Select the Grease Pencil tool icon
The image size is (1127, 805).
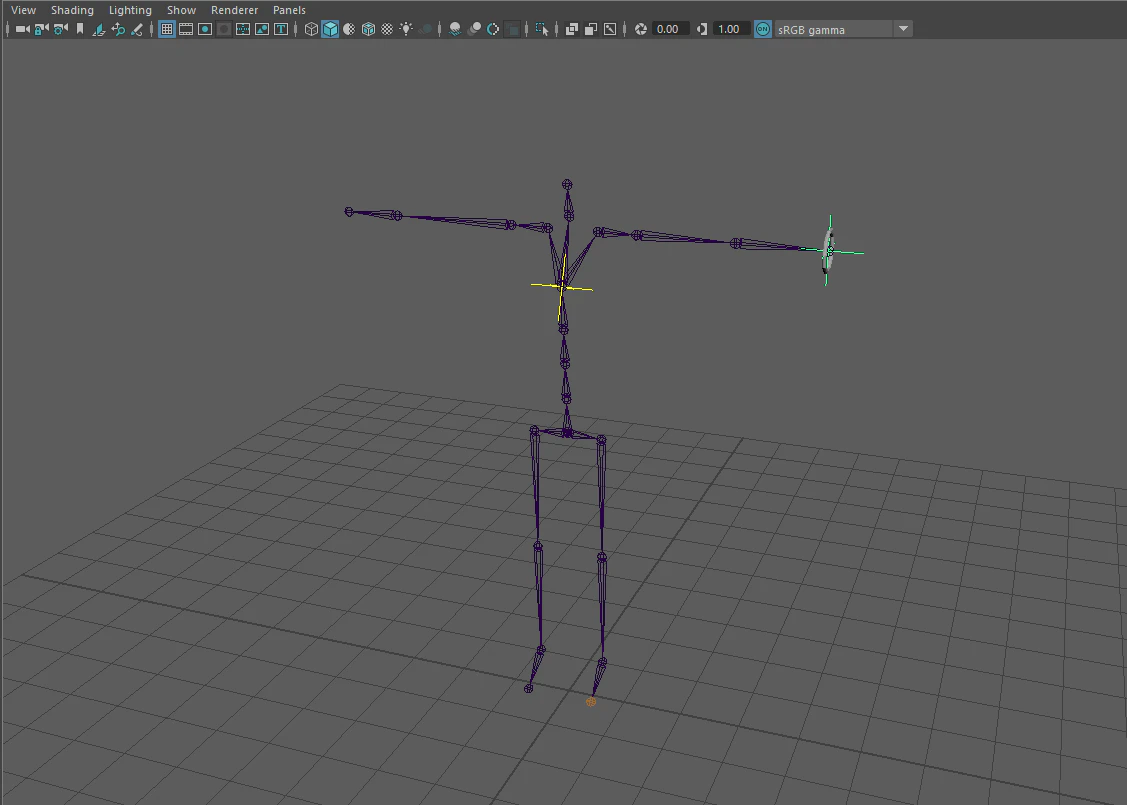point(137,29)
